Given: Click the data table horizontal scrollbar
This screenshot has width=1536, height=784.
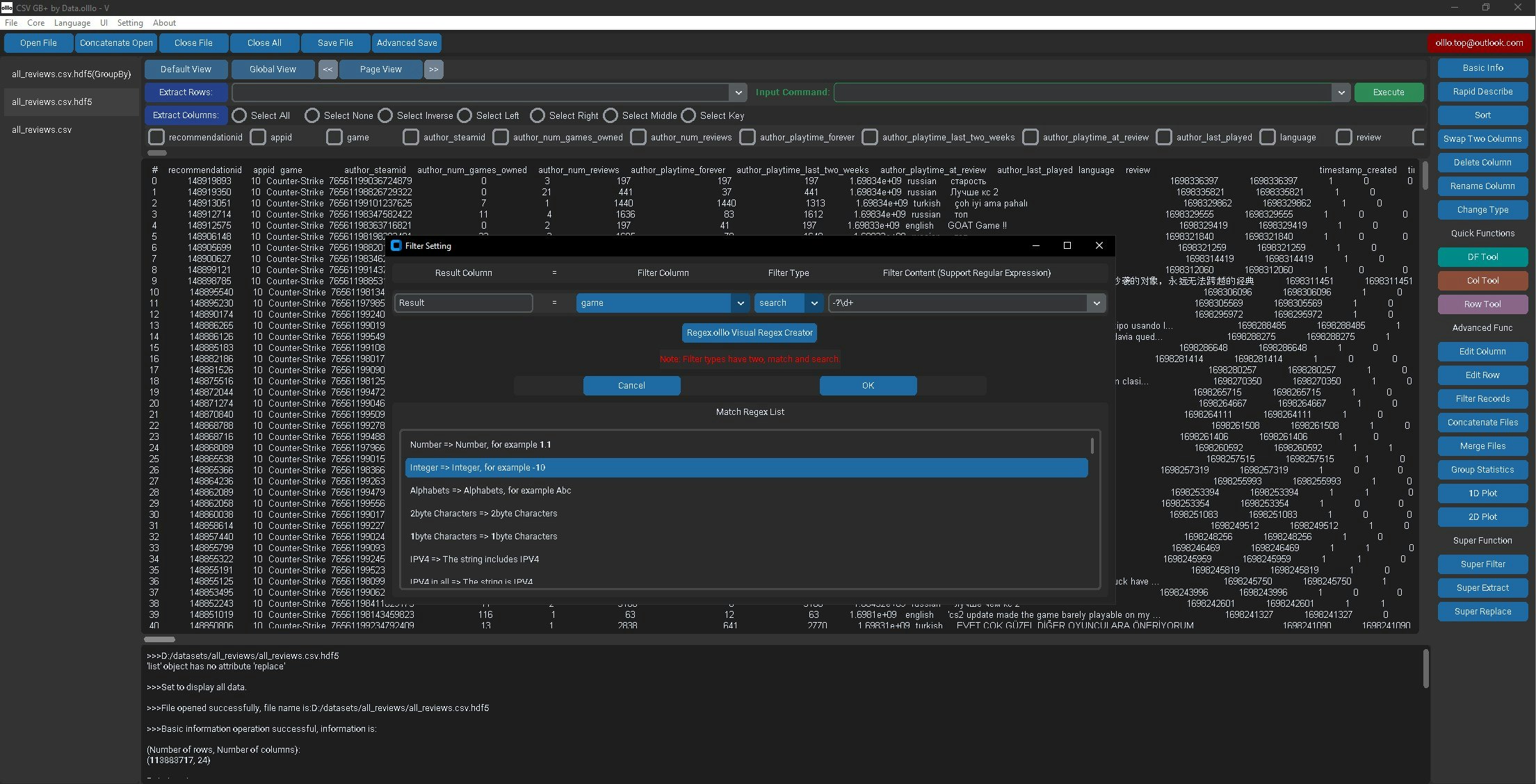Looking at the screenshot, I should 159,639.
